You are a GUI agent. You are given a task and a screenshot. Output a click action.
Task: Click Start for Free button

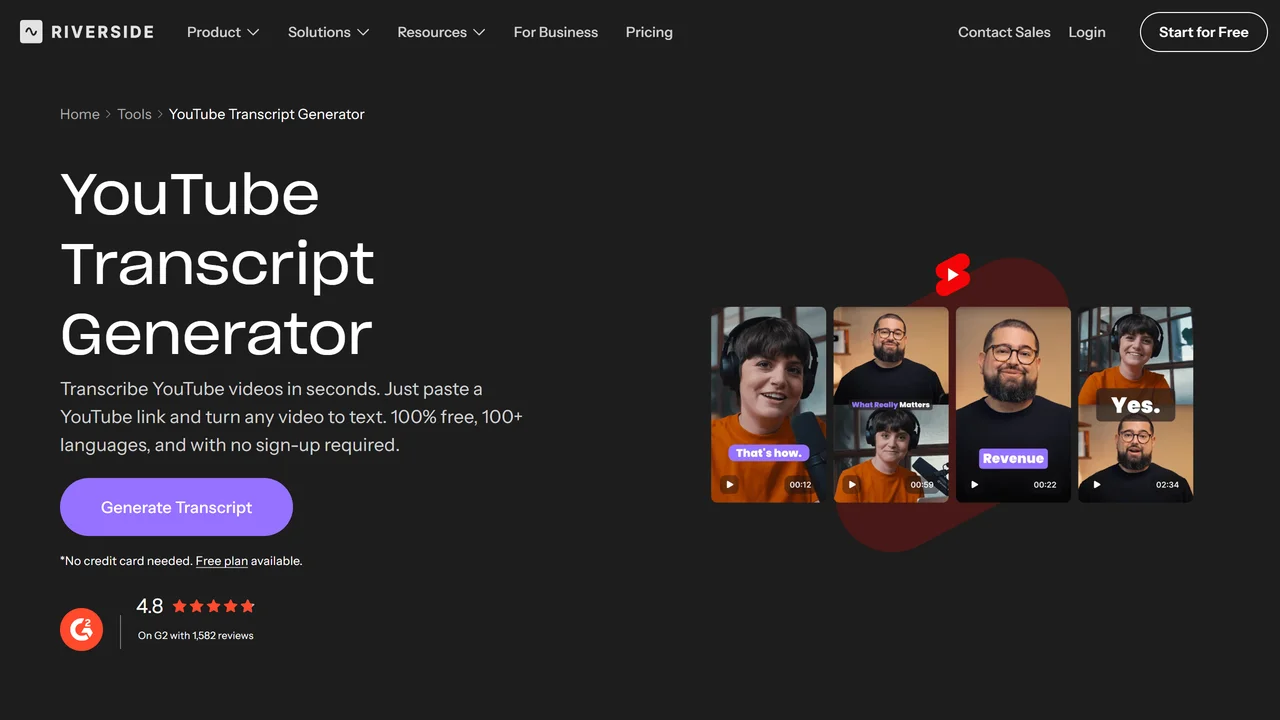tap(1204, 32)
